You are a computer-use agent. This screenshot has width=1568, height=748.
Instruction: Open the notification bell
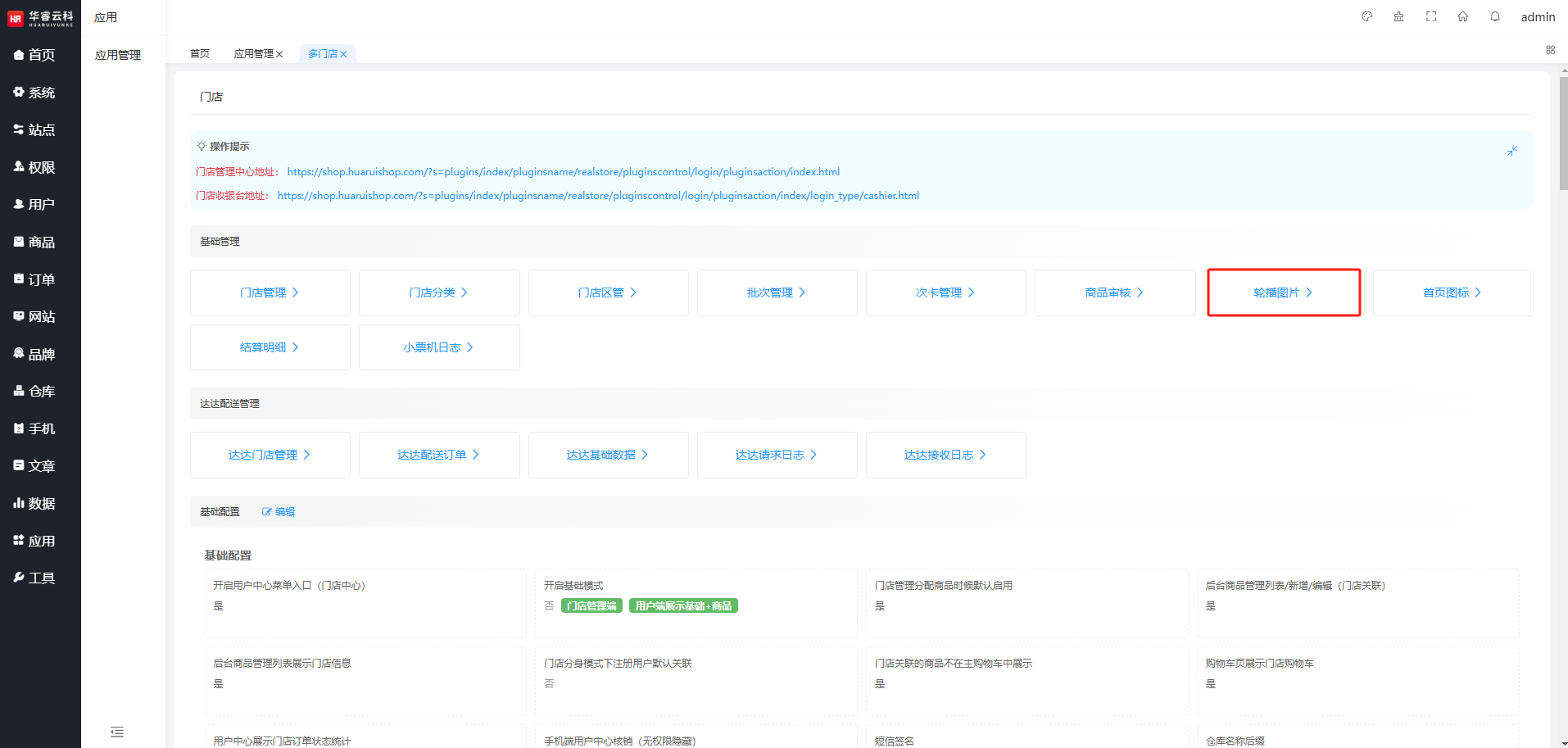pos(1495,16)
